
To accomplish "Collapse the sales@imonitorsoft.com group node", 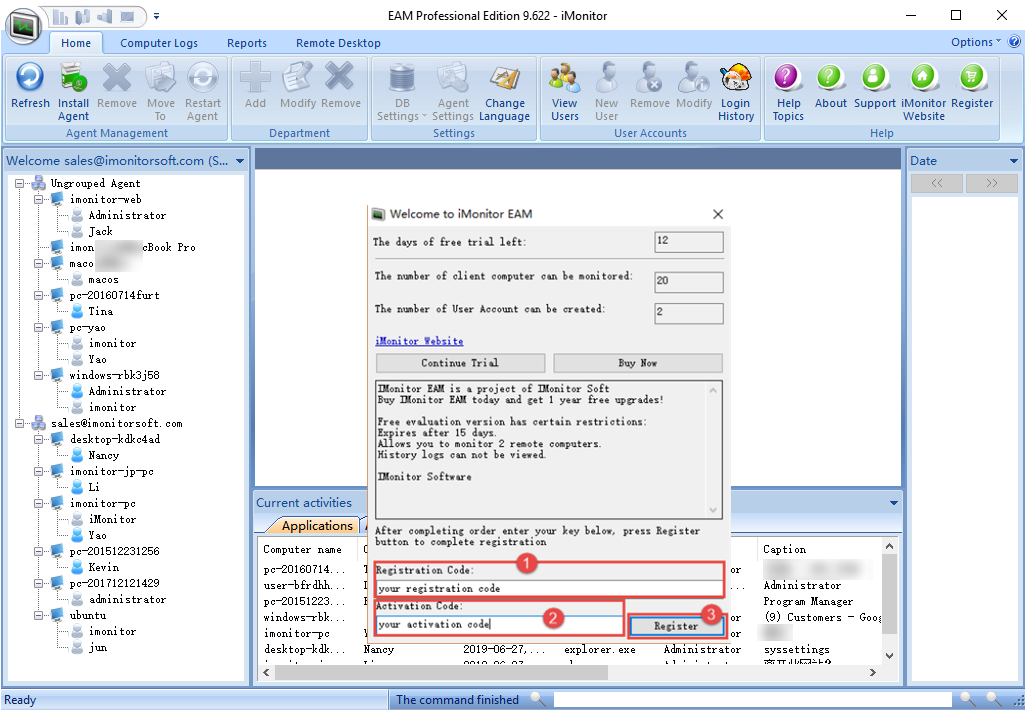I will (x=20, y=423).
